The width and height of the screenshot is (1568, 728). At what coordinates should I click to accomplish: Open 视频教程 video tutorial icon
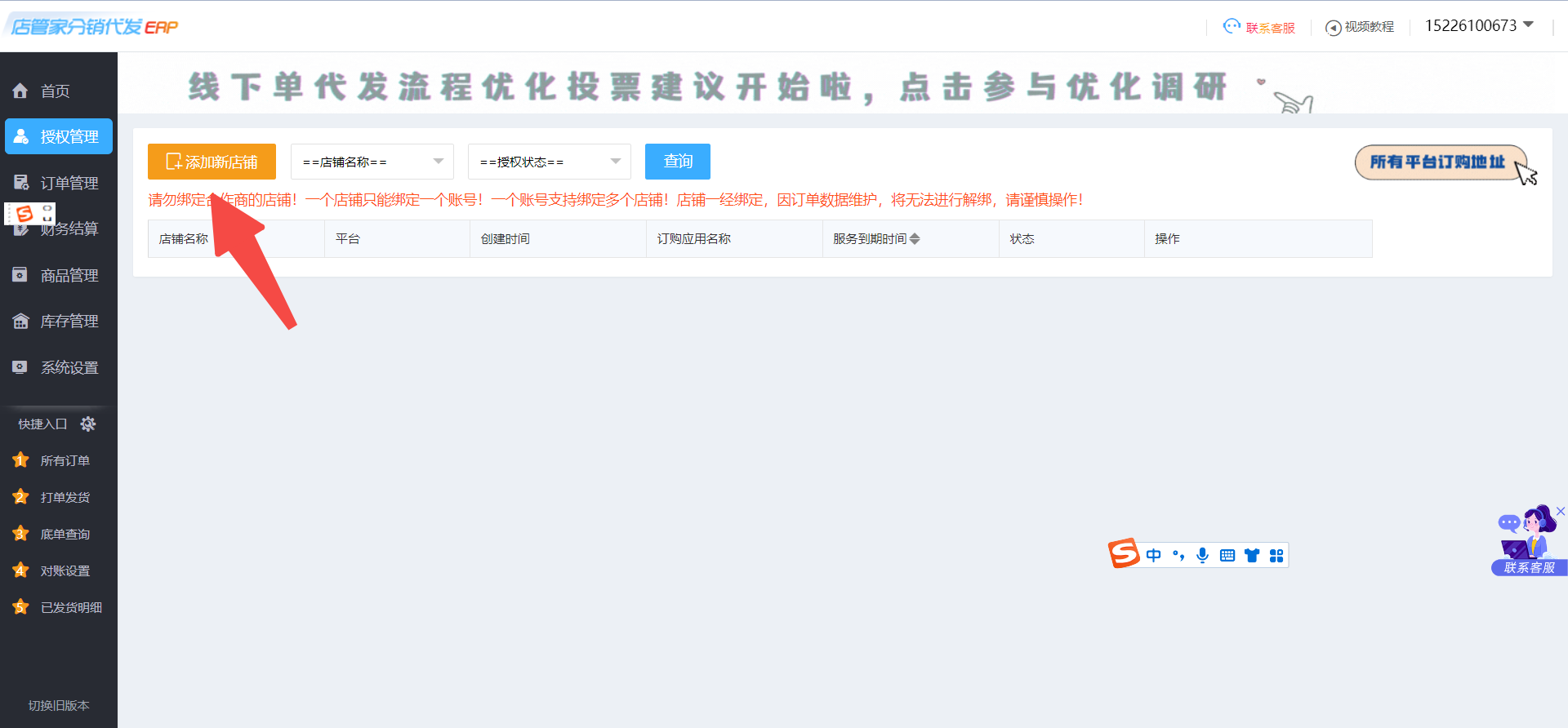(1333, 28)
